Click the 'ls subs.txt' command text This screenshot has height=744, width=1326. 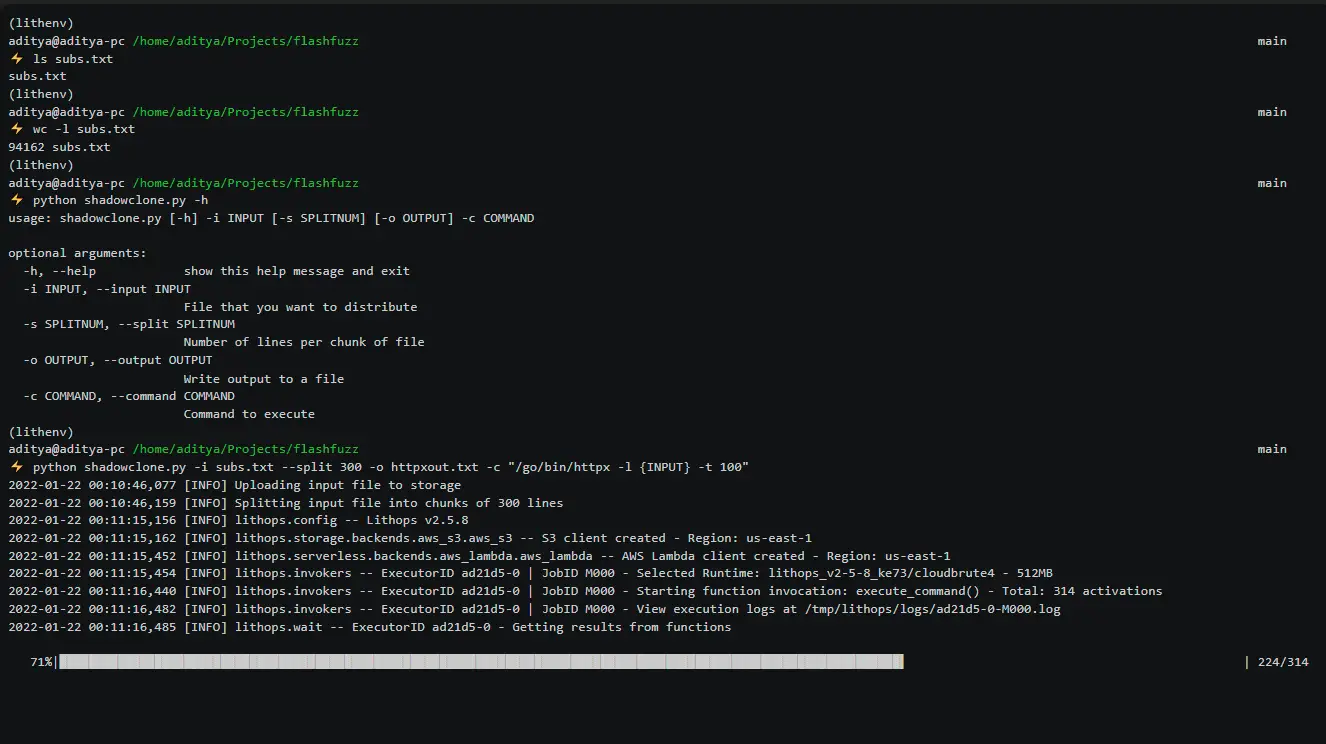click(74, 59)
